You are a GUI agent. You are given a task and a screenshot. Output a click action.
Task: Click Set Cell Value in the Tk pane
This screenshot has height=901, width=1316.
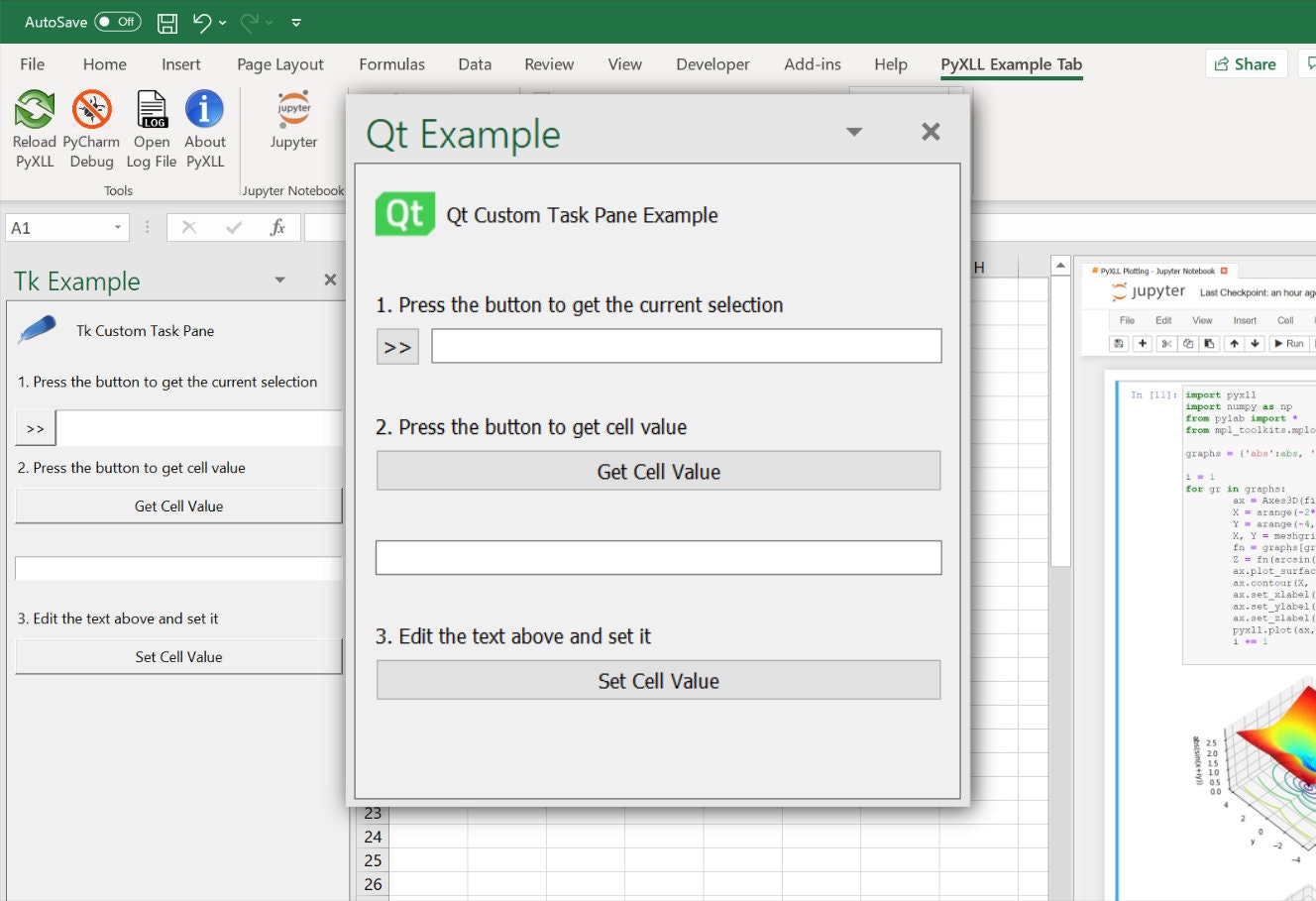pos(178,656)
